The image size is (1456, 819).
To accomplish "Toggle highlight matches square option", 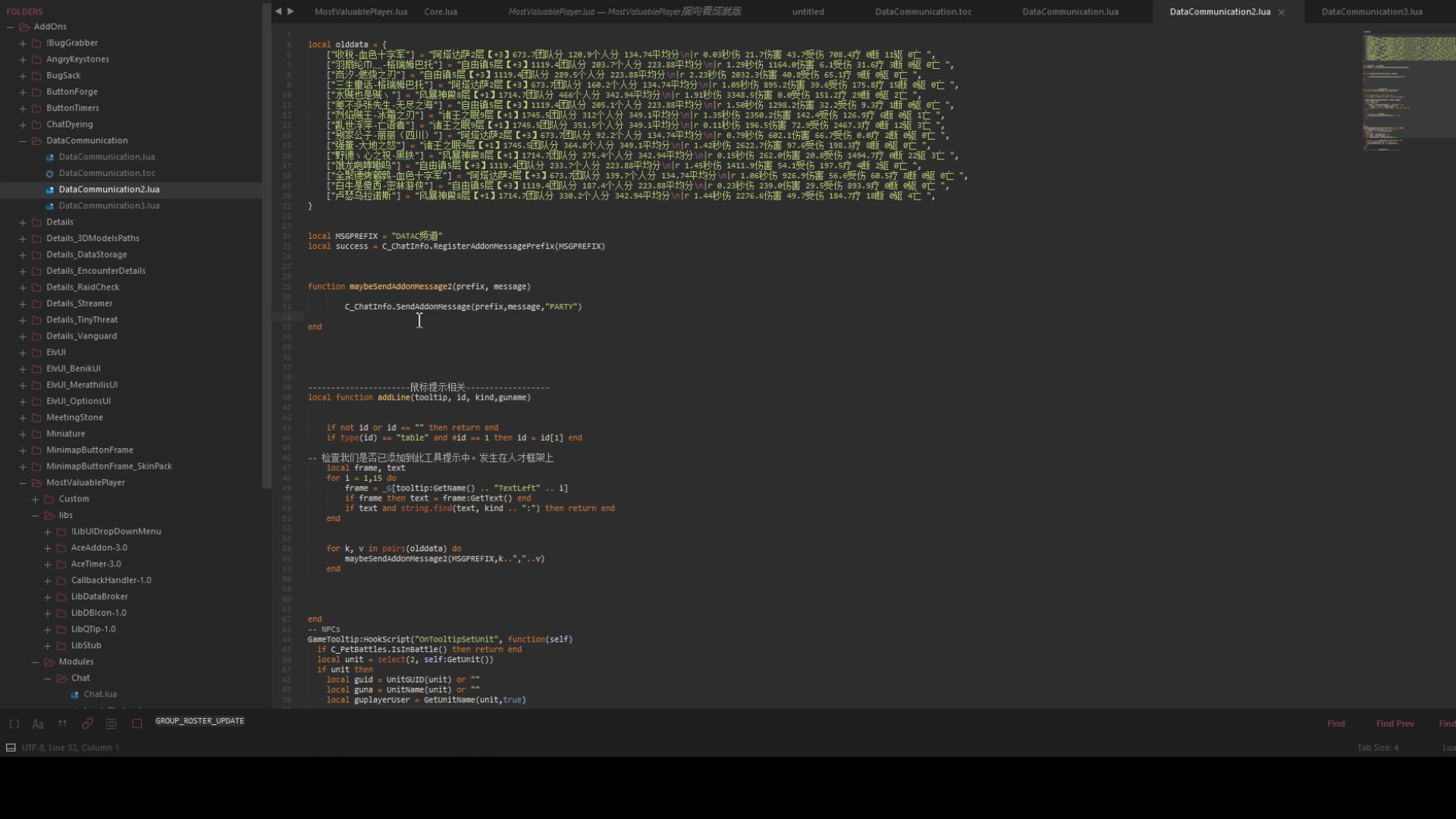I will tap(137, 723).
